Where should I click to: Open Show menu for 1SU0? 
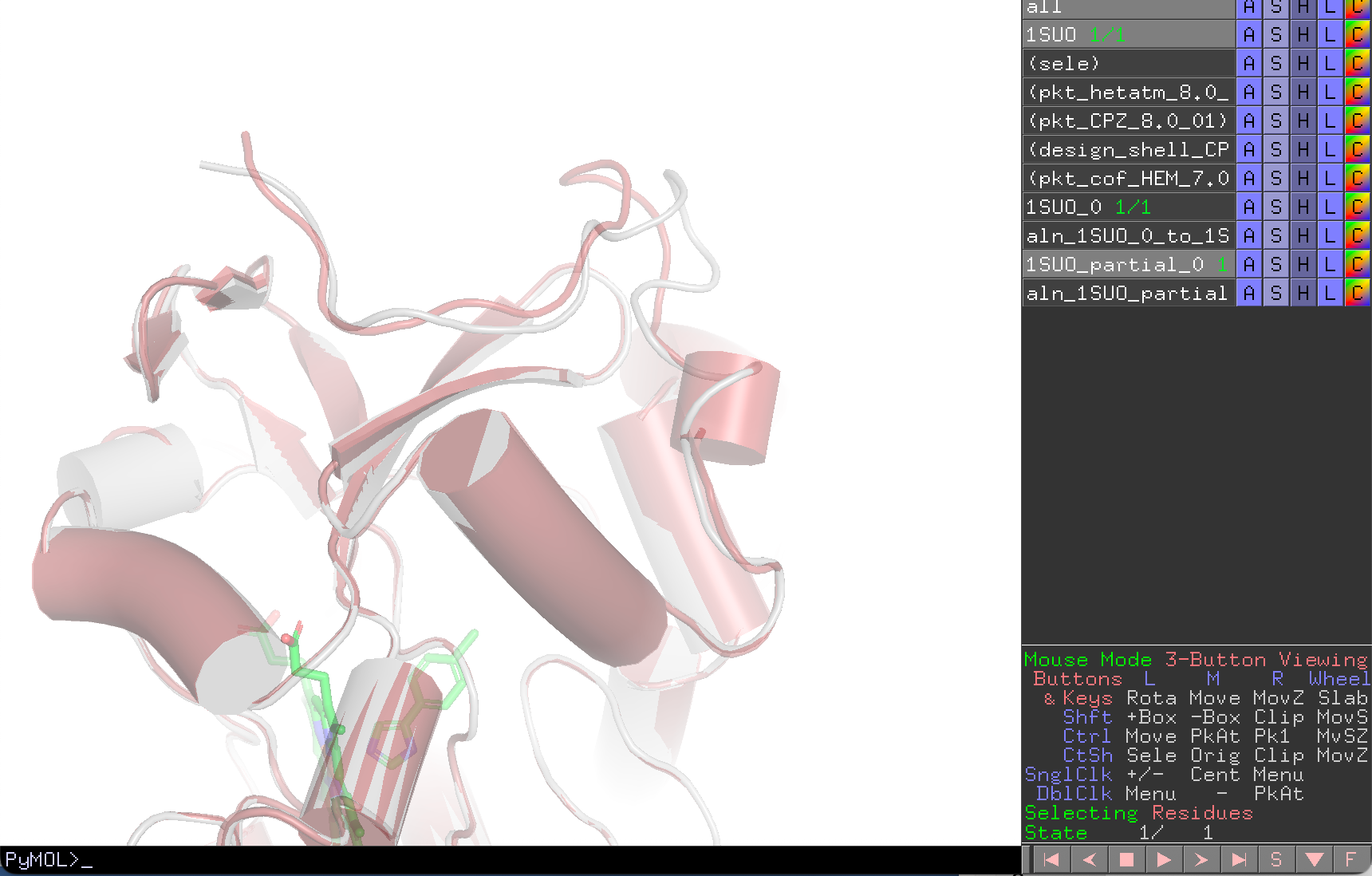click(1276, 34)
